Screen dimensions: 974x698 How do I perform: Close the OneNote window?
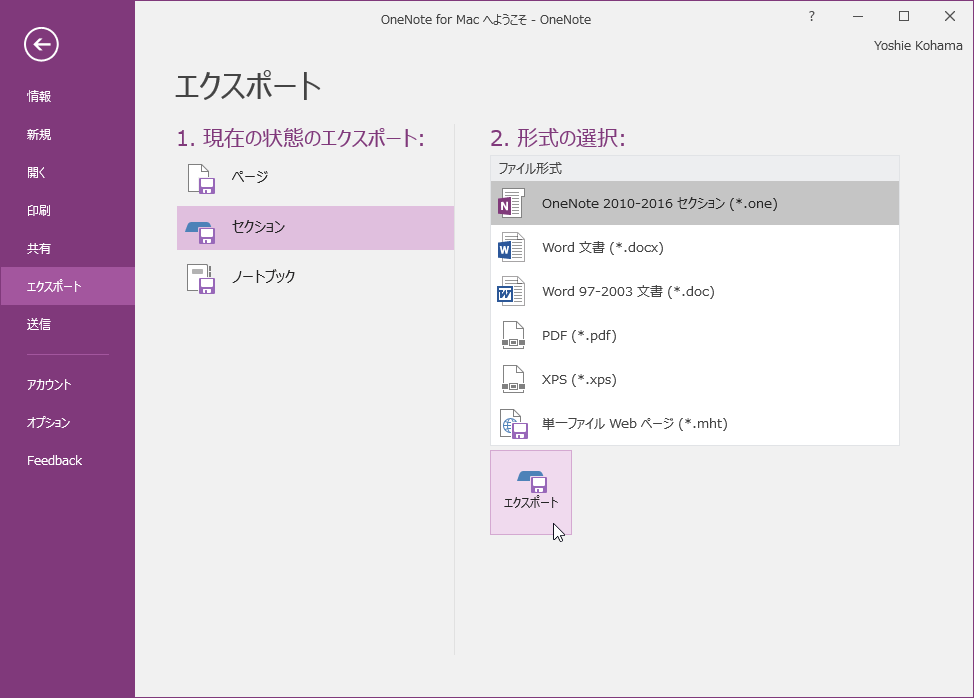950,17
